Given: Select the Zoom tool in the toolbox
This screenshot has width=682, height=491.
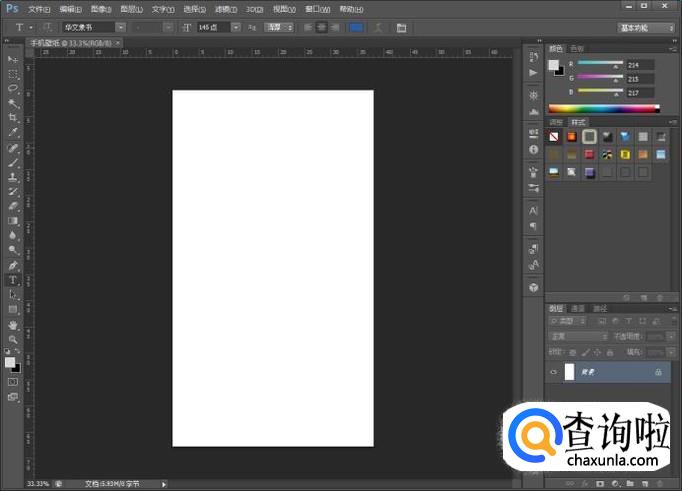Looking at the screenshot, I should point(14,340).
